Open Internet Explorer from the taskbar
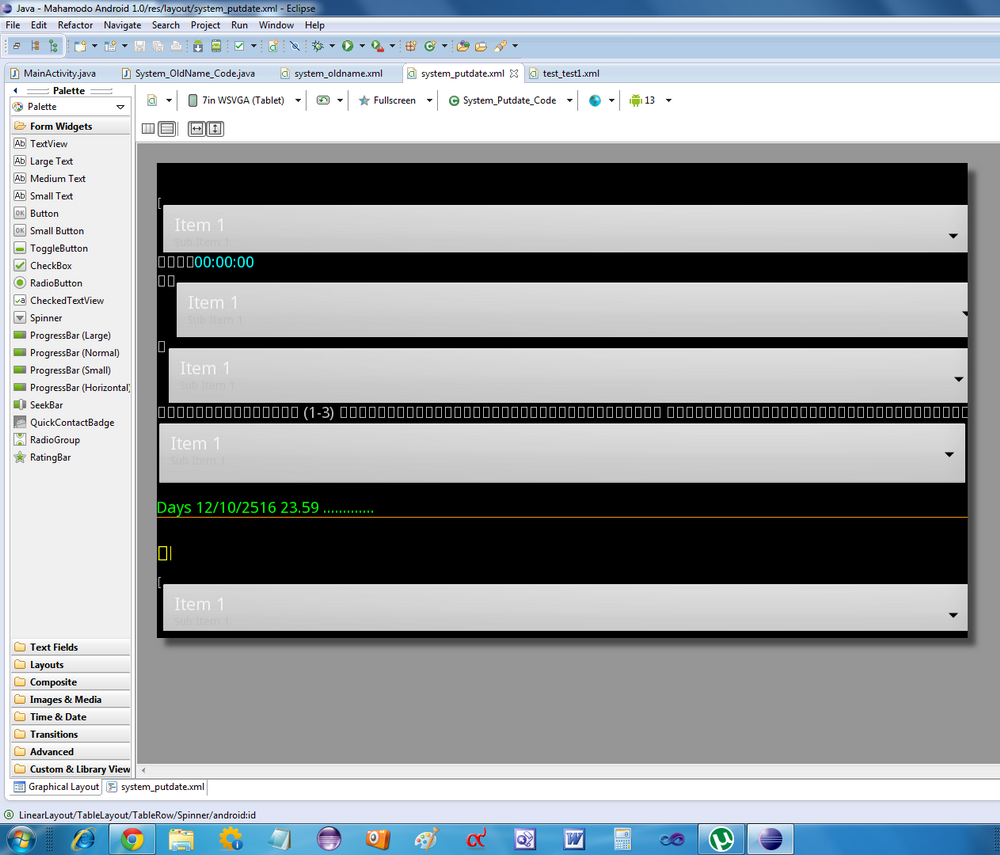 point(84,839)
